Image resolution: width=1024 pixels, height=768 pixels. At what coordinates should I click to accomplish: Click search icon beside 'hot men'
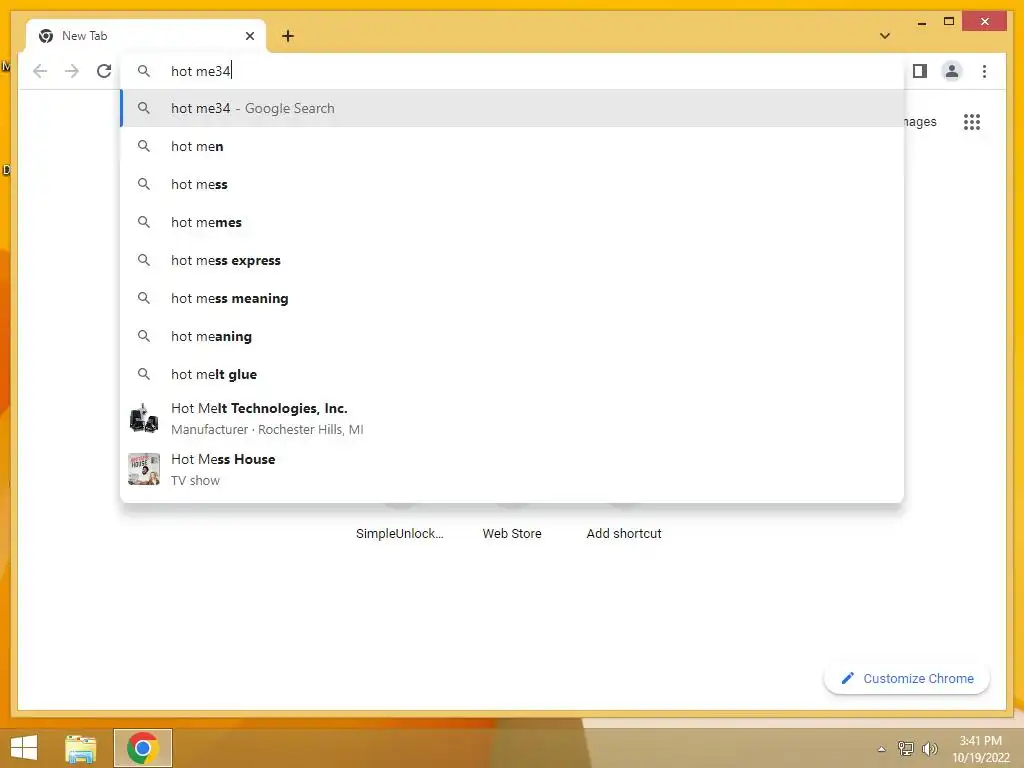point(144,146)
